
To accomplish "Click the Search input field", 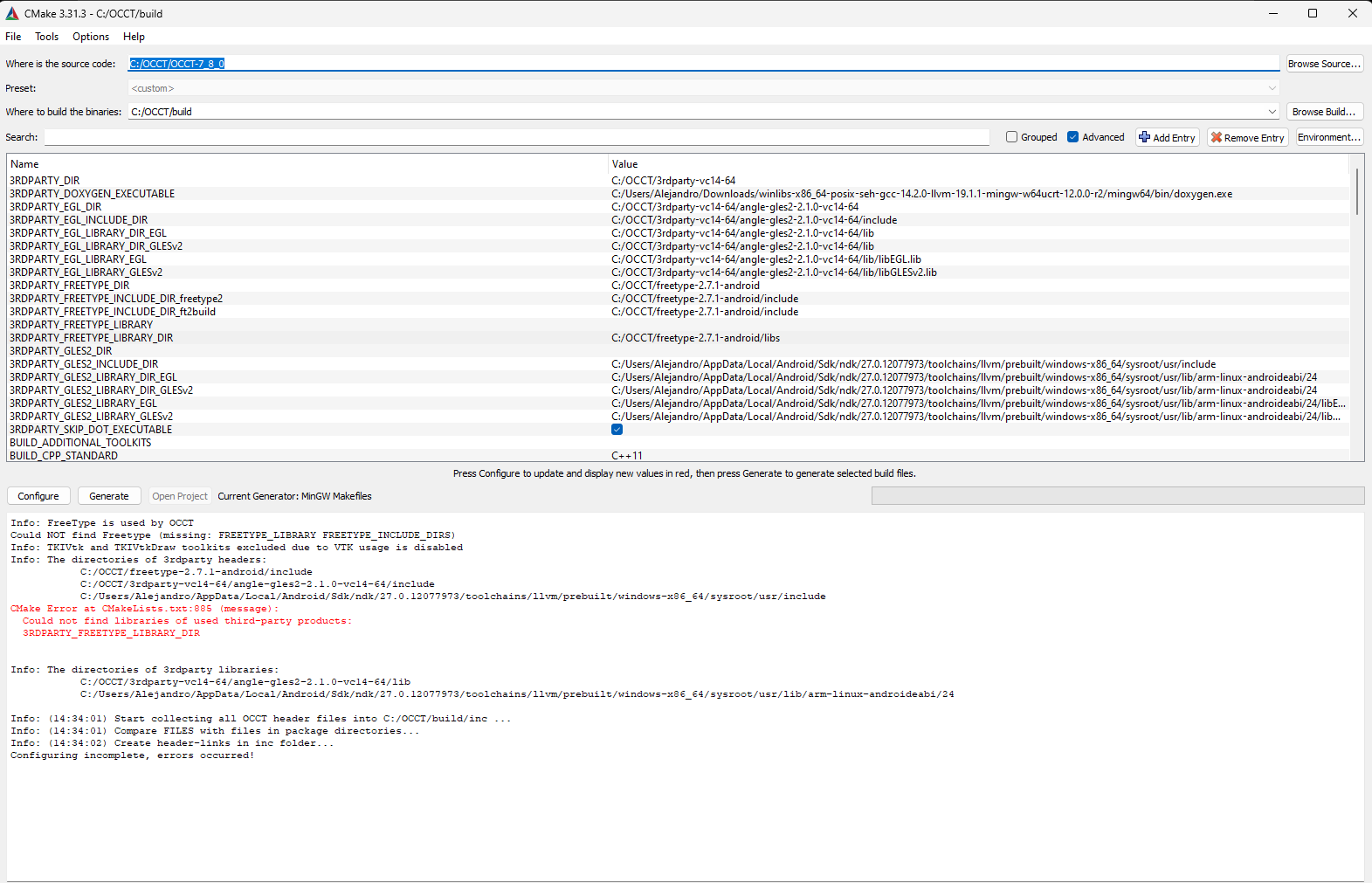I will click(515, 137).
